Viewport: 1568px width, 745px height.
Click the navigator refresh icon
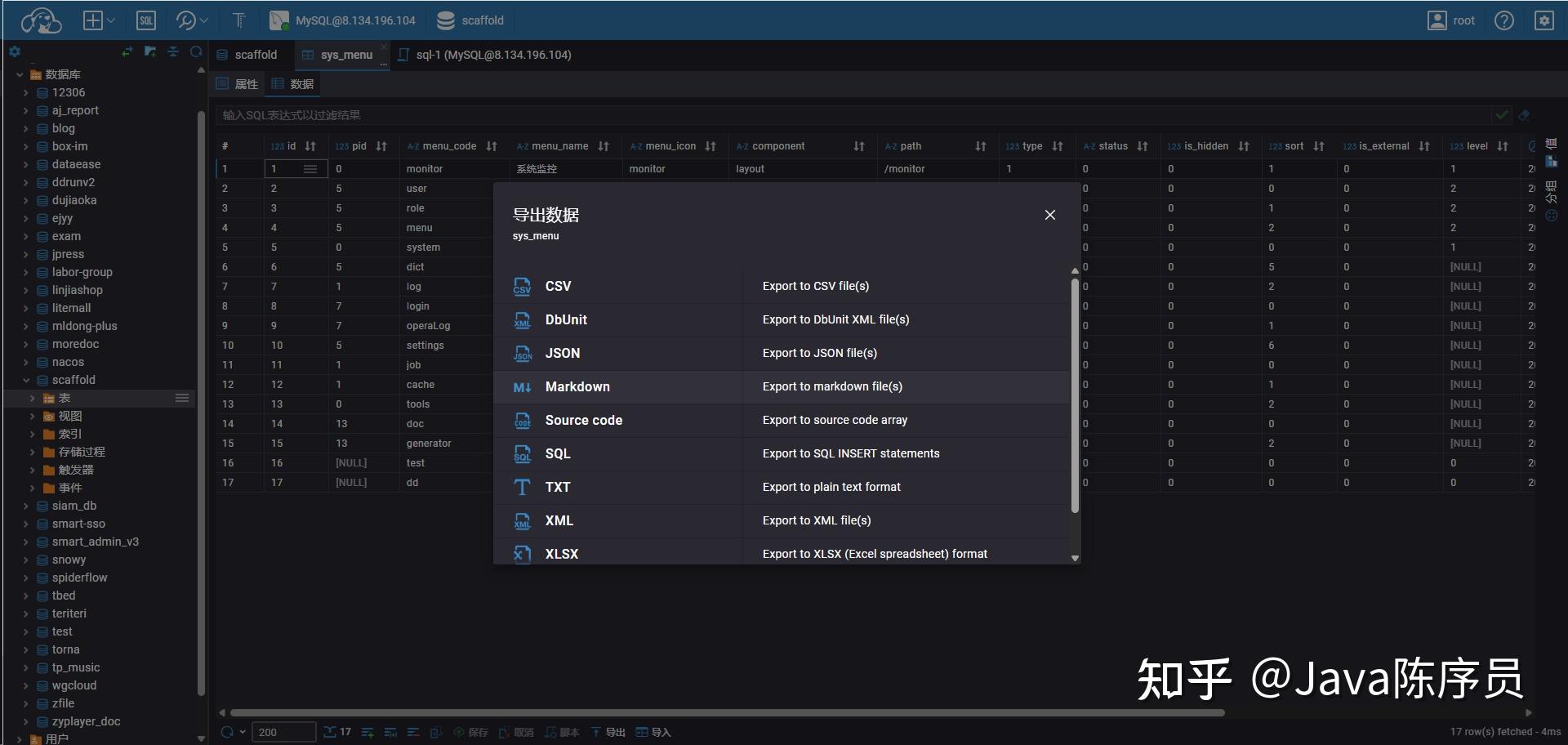[196, 51]
